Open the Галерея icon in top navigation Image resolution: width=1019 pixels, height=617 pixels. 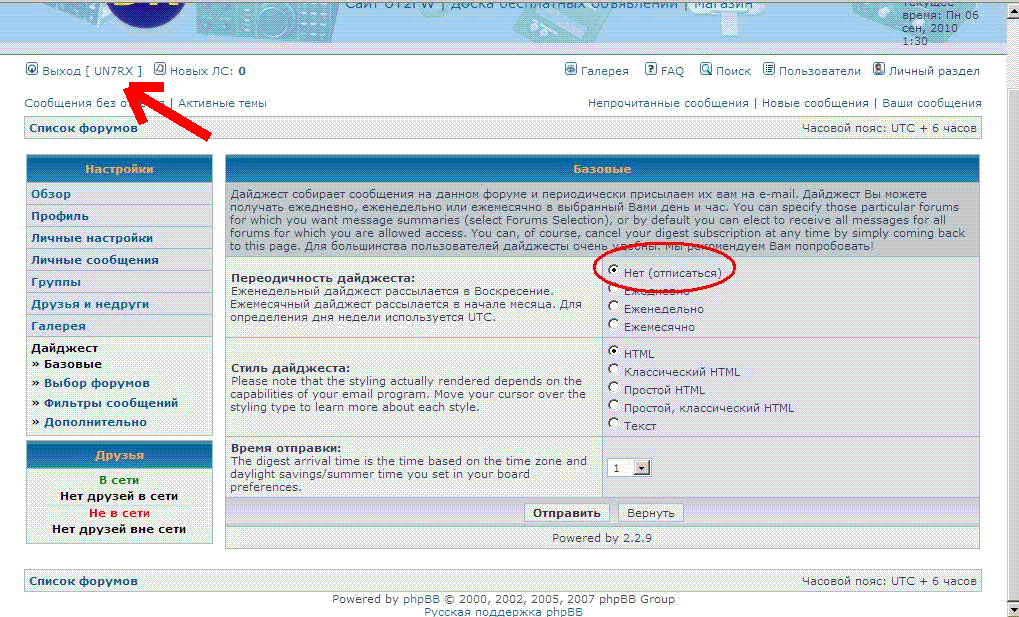tap(571, 70)
